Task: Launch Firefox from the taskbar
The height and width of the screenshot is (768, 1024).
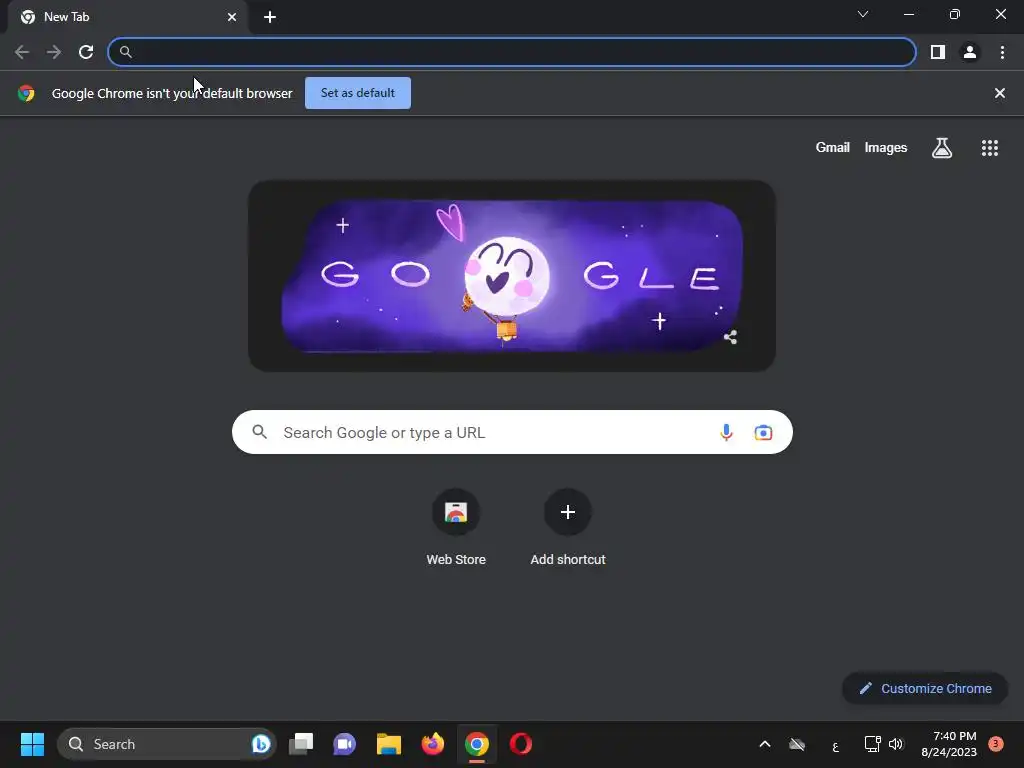Action: pos(432,744)
